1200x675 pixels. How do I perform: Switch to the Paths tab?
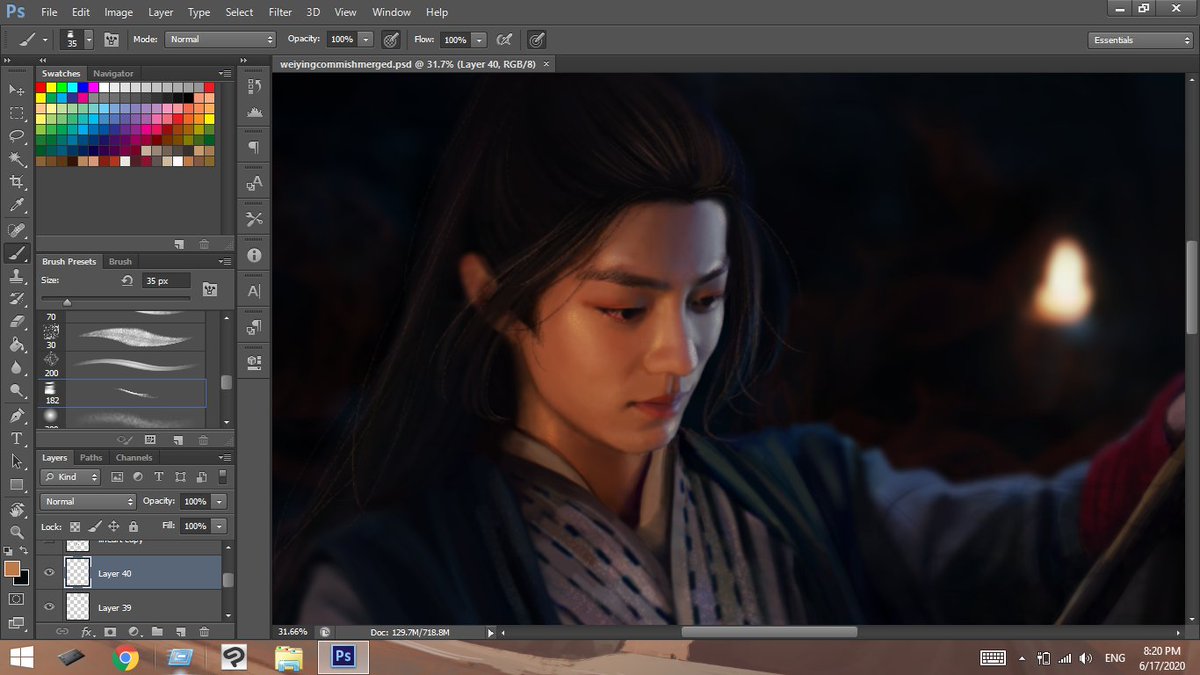pos(91,457)
